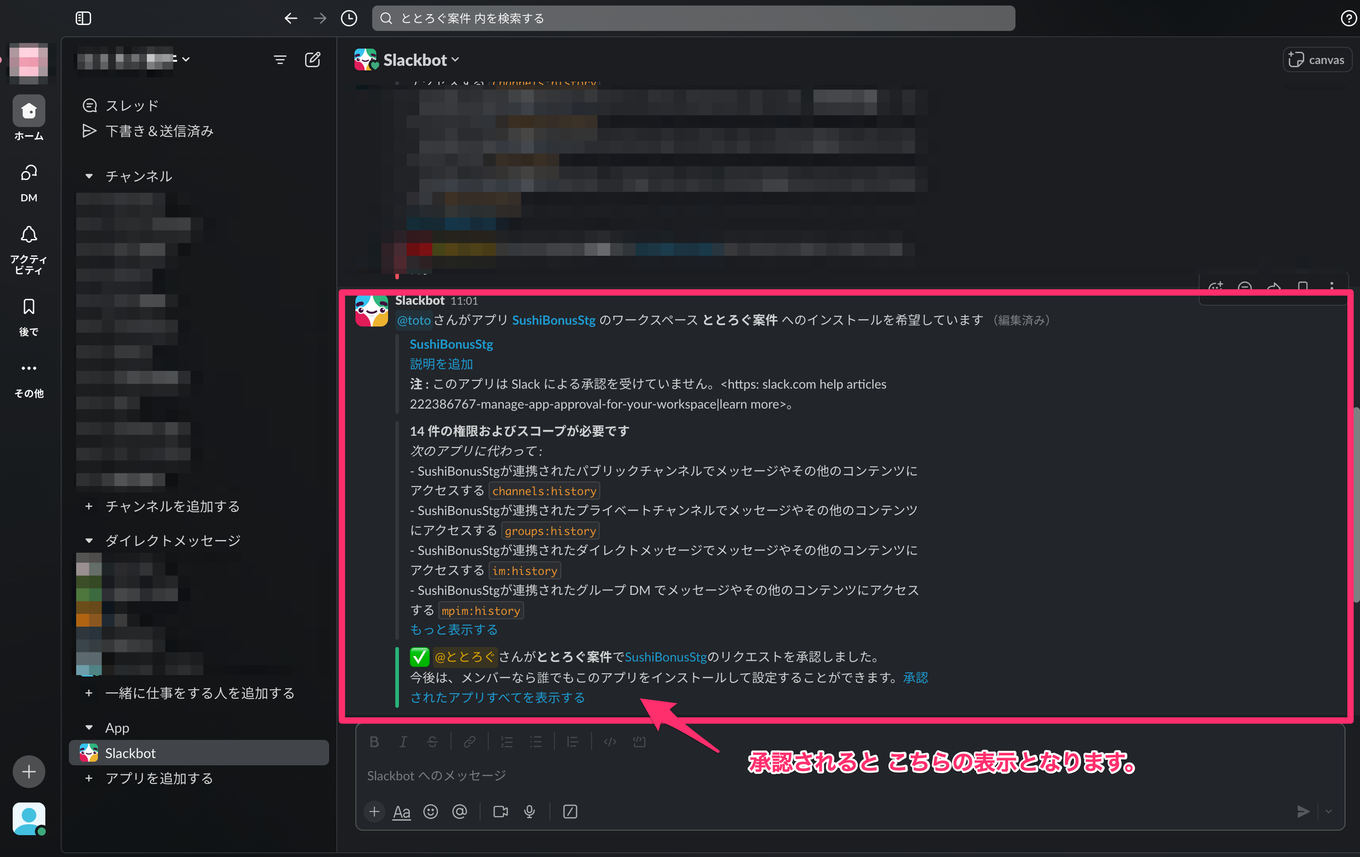Click 説明を追加 link

pos(441,364)
